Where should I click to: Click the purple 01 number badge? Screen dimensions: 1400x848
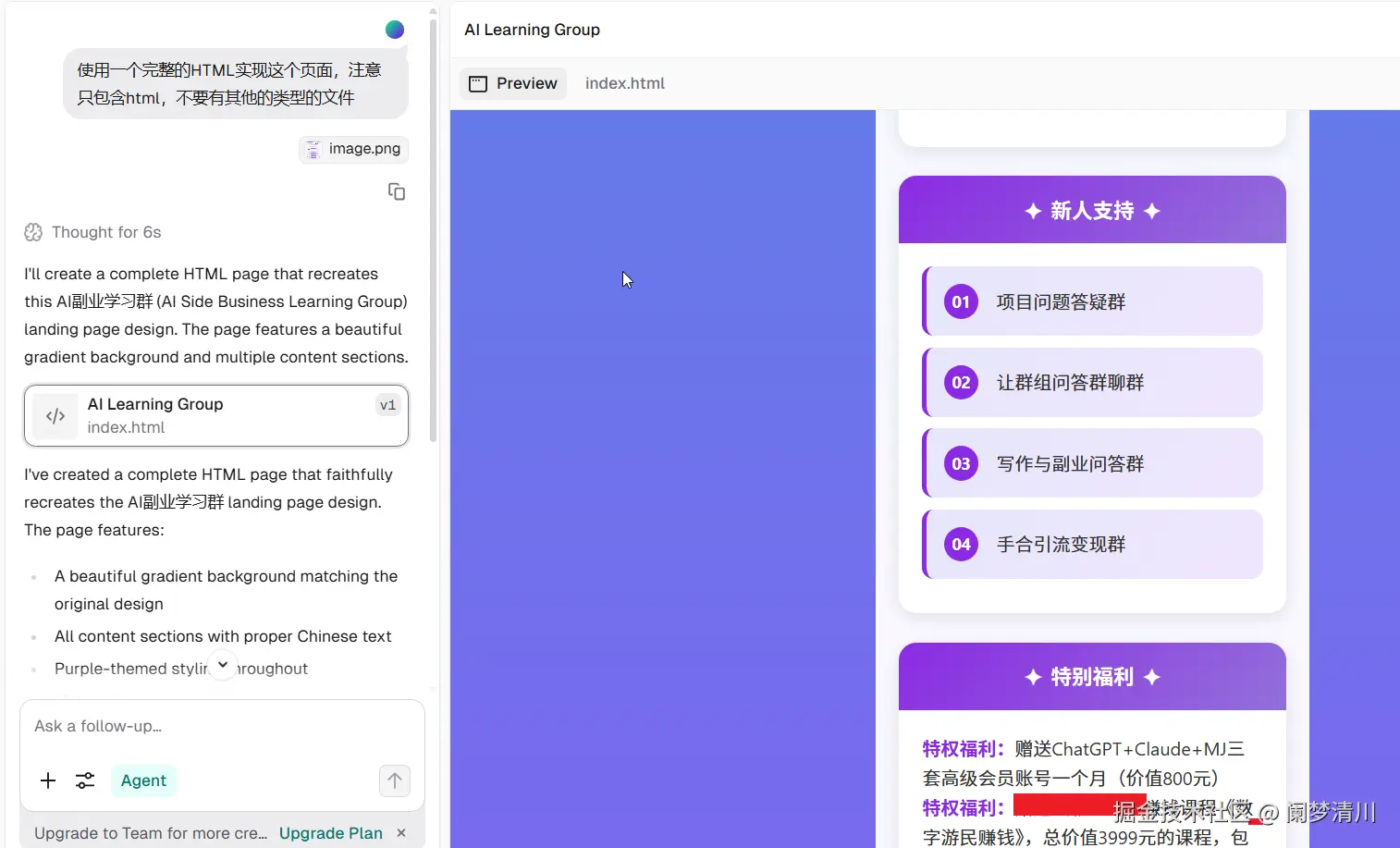click(x=961, y=301)
